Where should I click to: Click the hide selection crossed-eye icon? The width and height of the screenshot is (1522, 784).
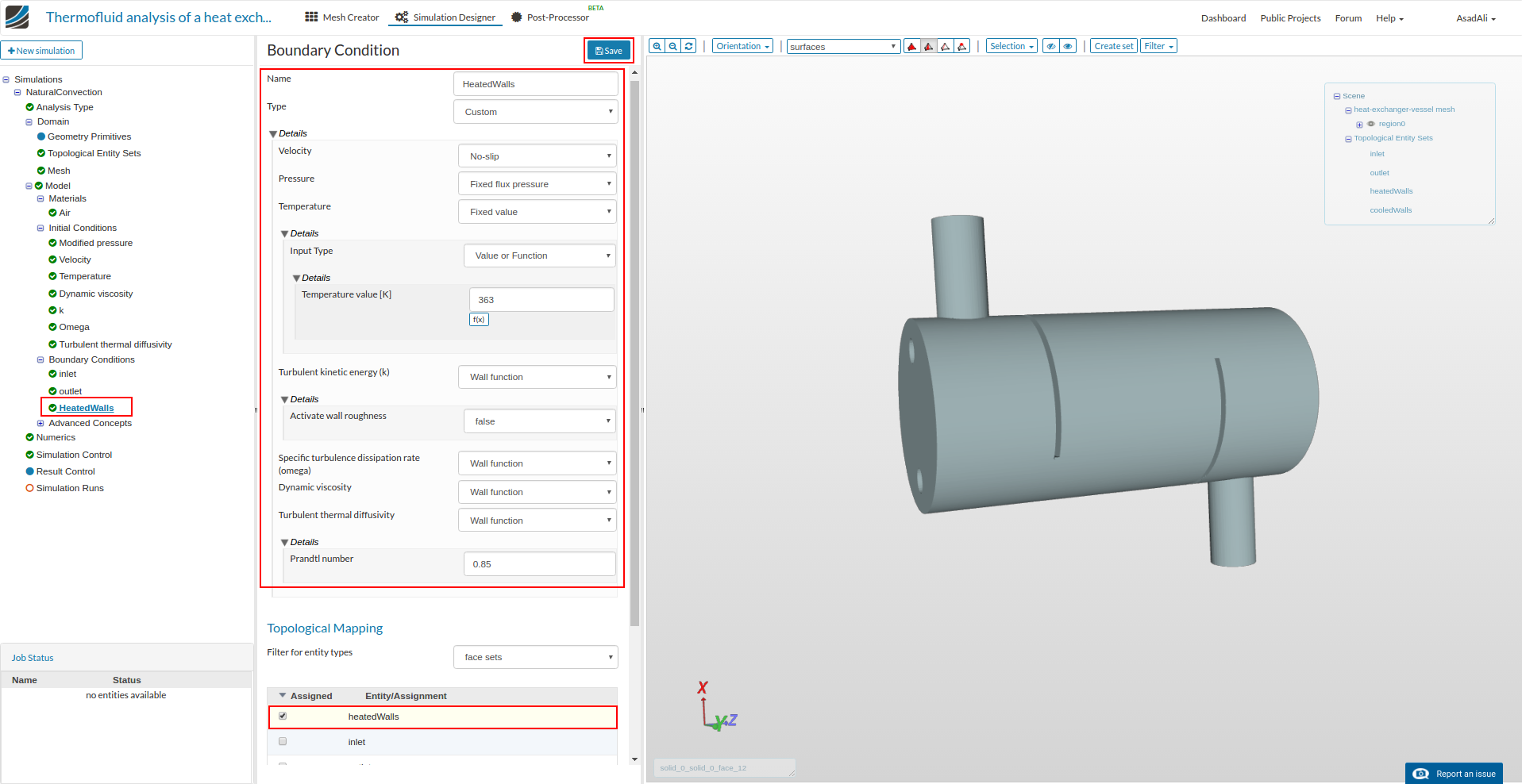(x=1051, y=46)
